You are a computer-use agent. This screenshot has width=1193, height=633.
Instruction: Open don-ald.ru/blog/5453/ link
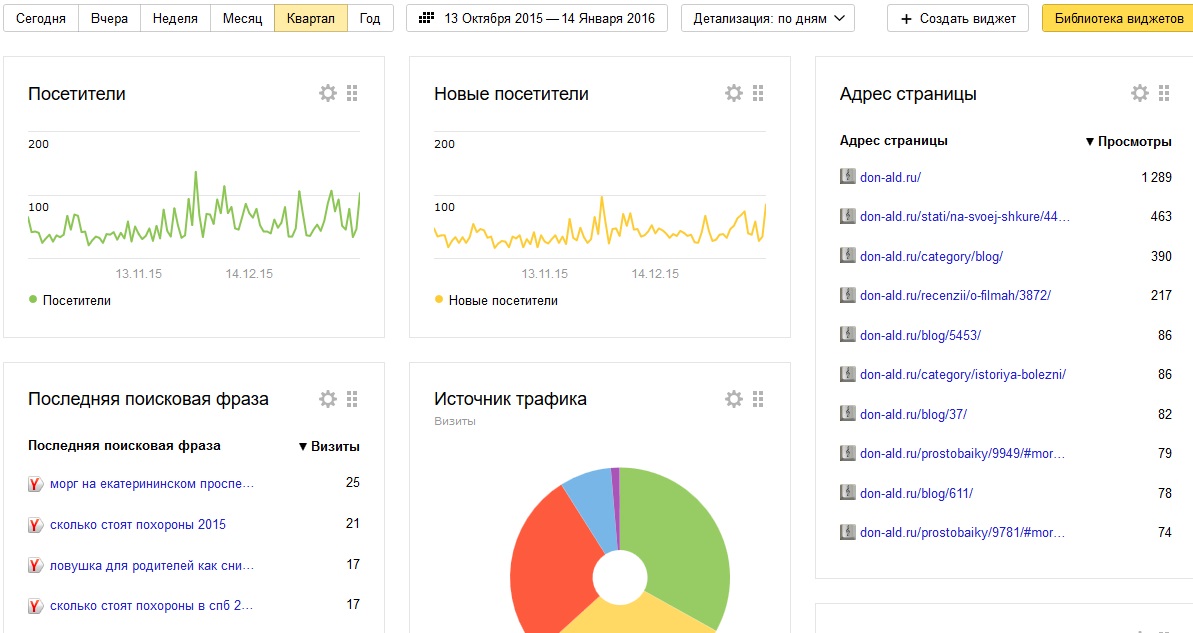pos(920,336)
